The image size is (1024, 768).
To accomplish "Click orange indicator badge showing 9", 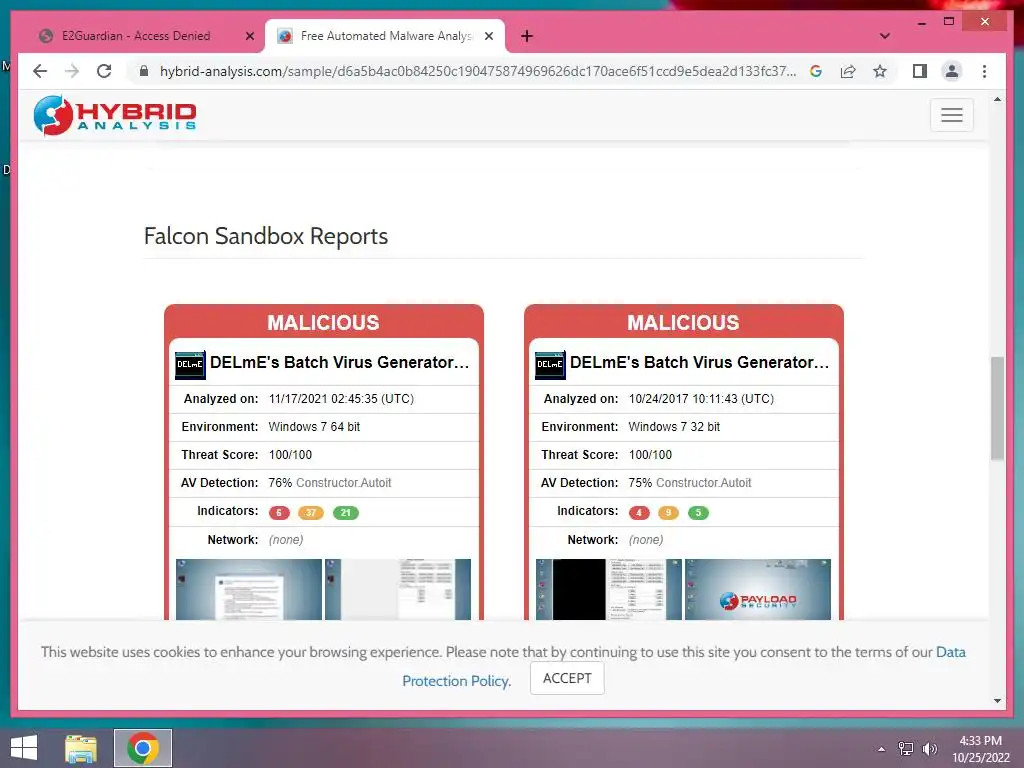I will coord(668,513).
